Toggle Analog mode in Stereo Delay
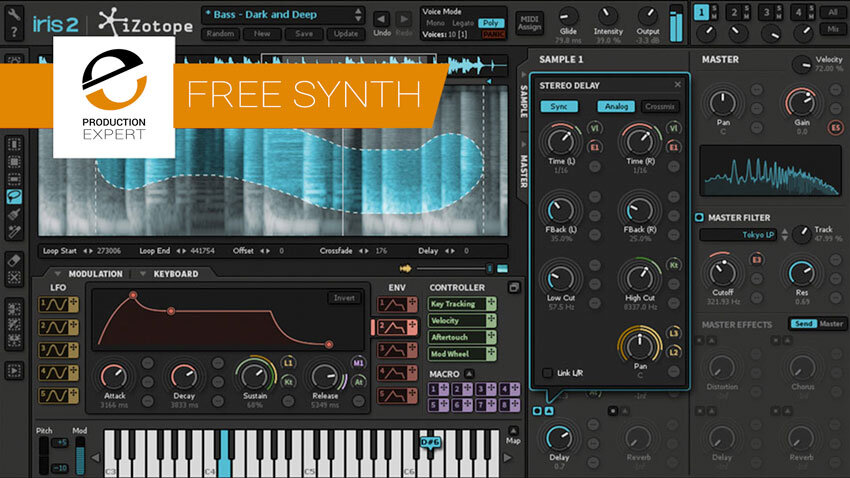 (616, 107)
